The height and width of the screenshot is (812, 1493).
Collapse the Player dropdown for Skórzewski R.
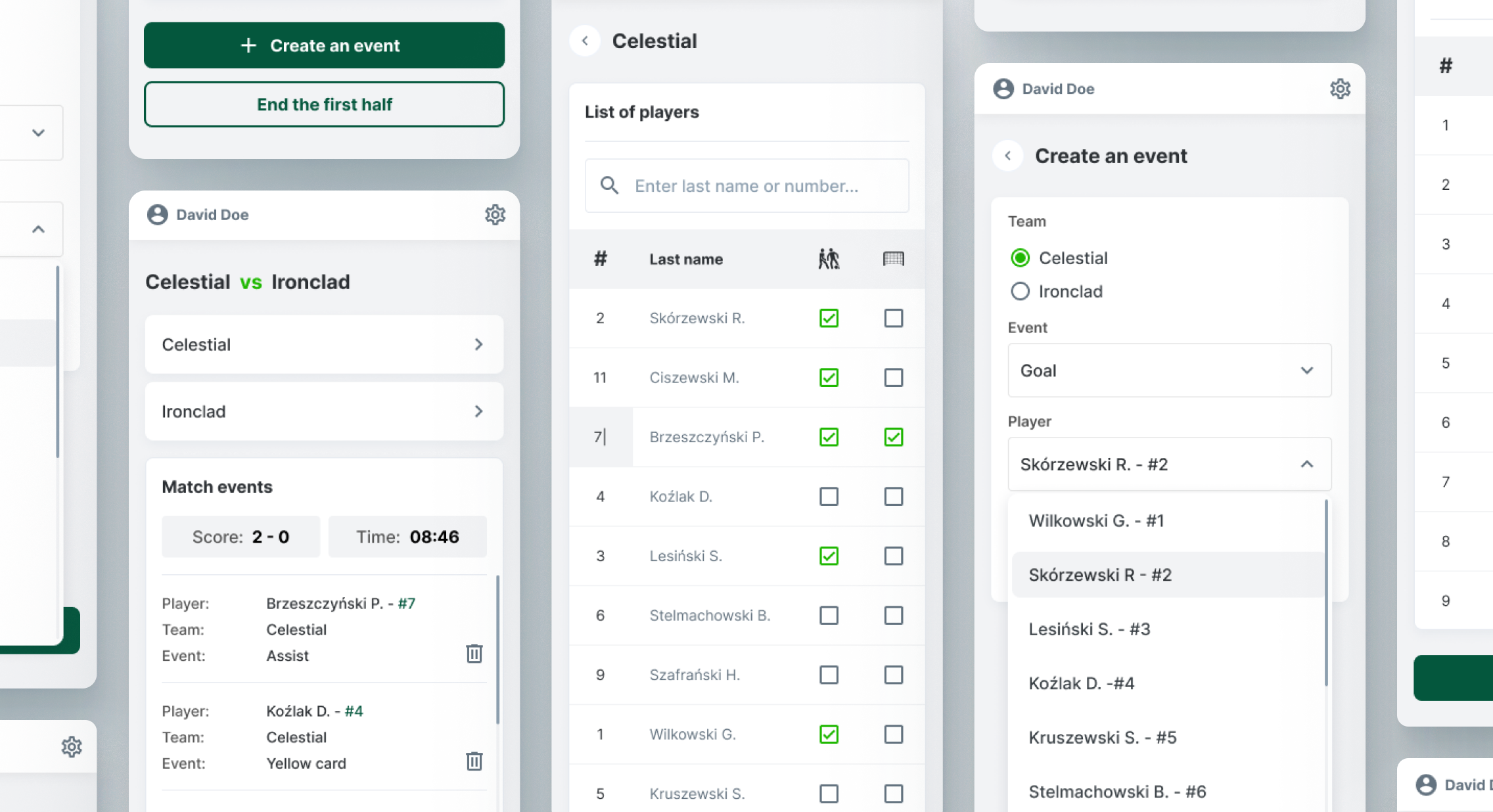tap(1307, 464)
